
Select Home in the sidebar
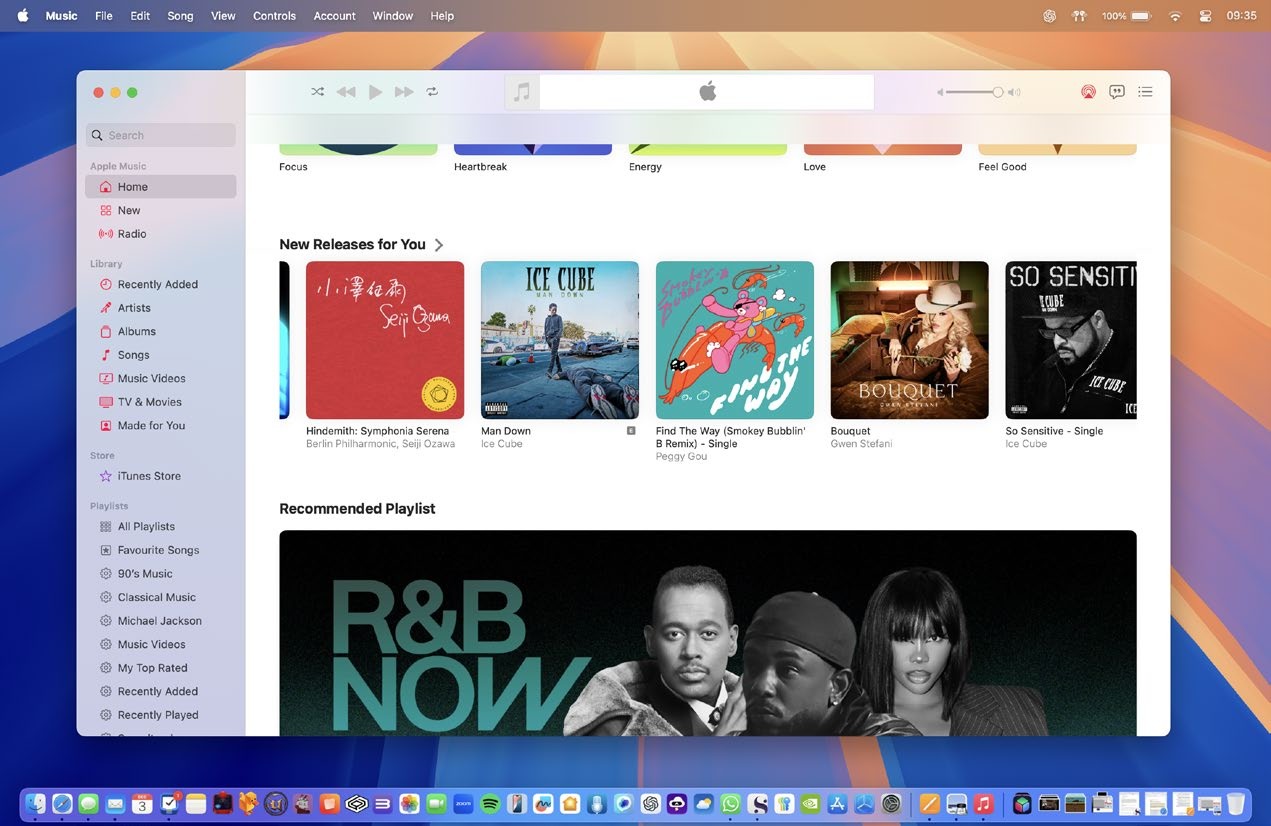coord(161,187)
